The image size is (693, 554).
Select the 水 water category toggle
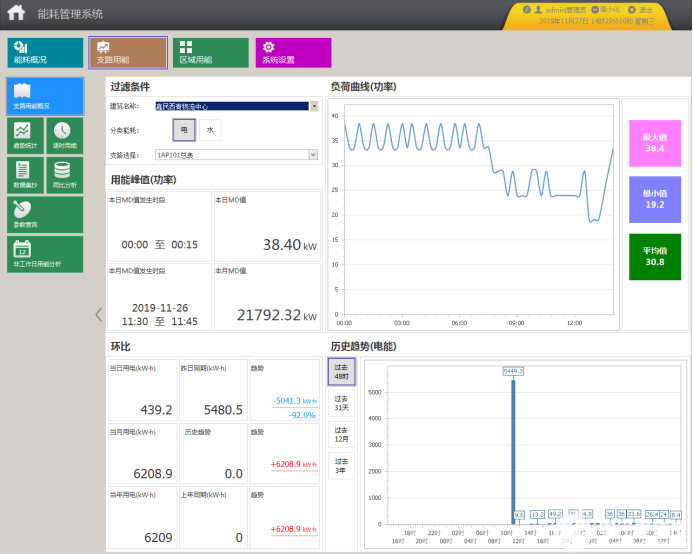(x=210, y=130)
